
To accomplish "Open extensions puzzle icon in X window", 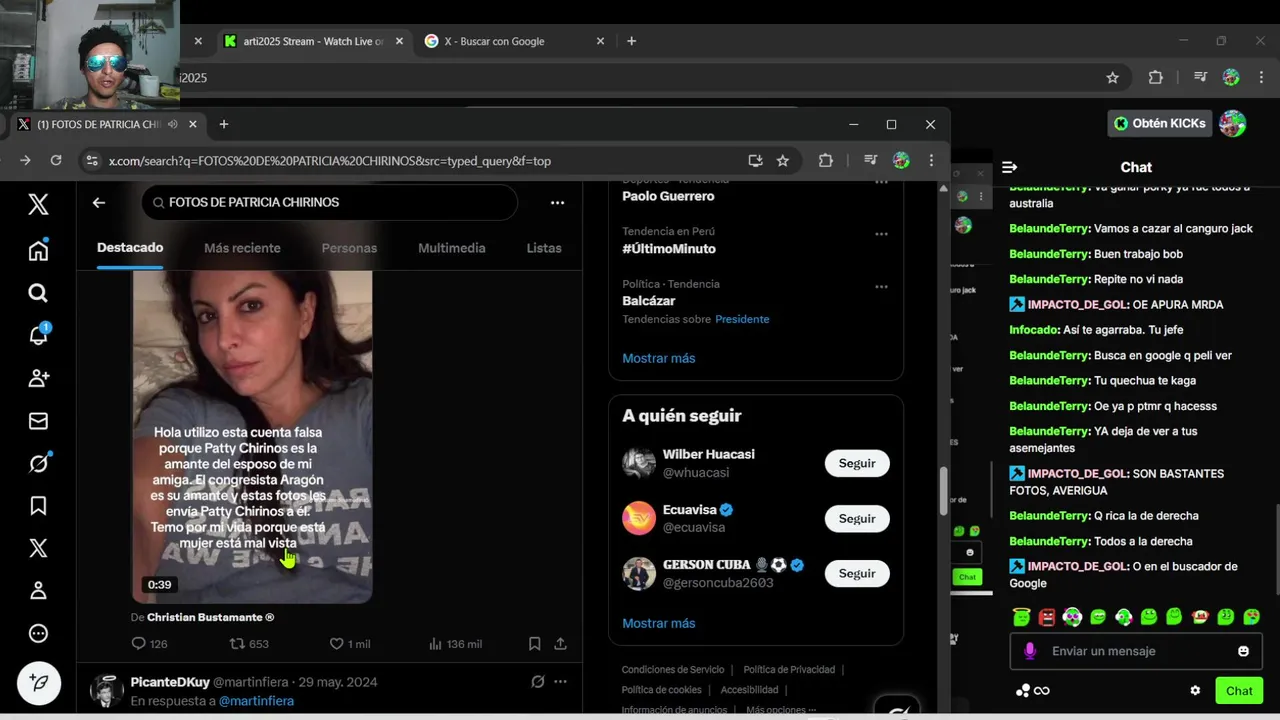I will point(825,160).
